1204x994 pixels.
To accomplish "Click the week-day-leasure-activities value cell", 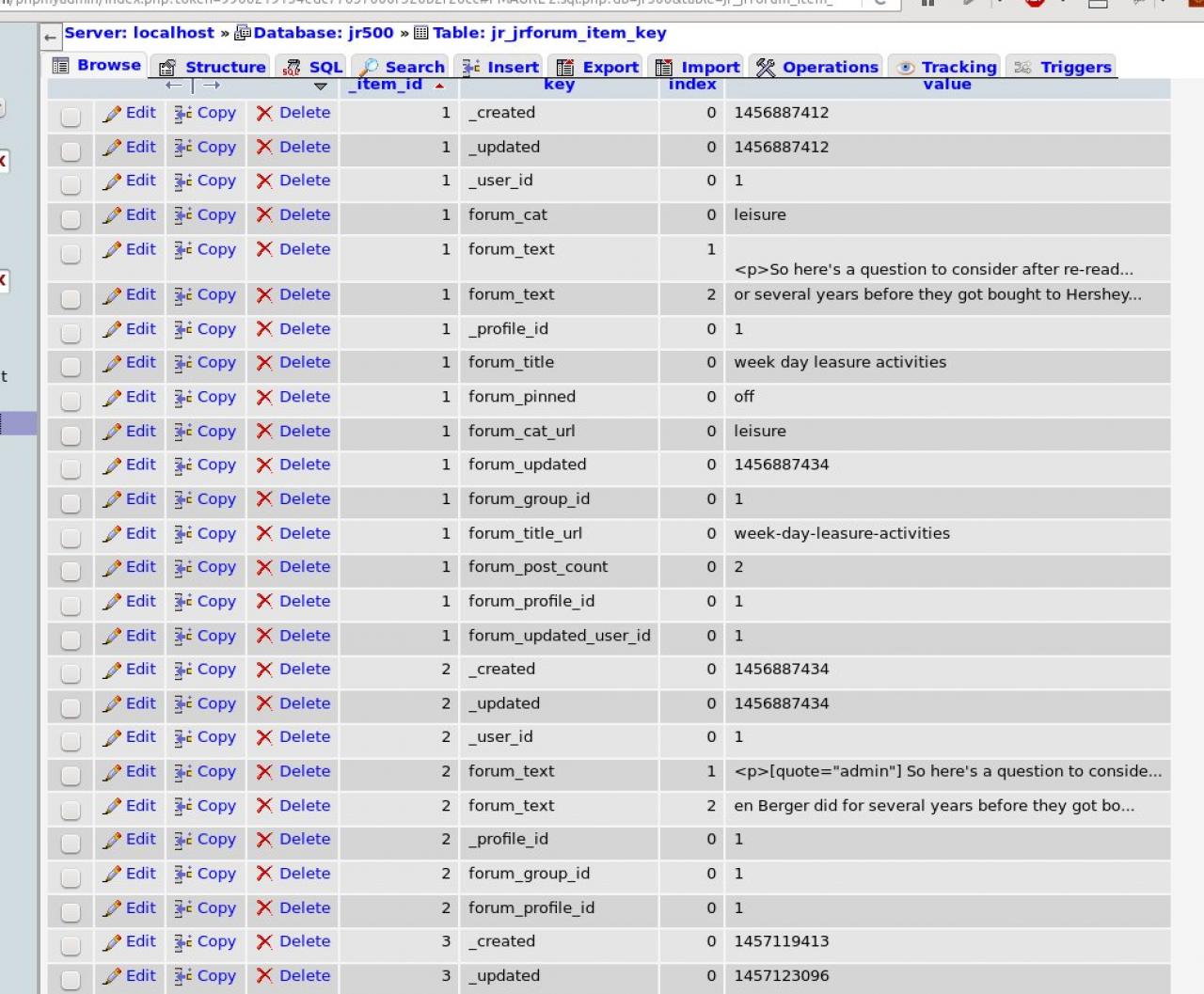I will [842, 533].
